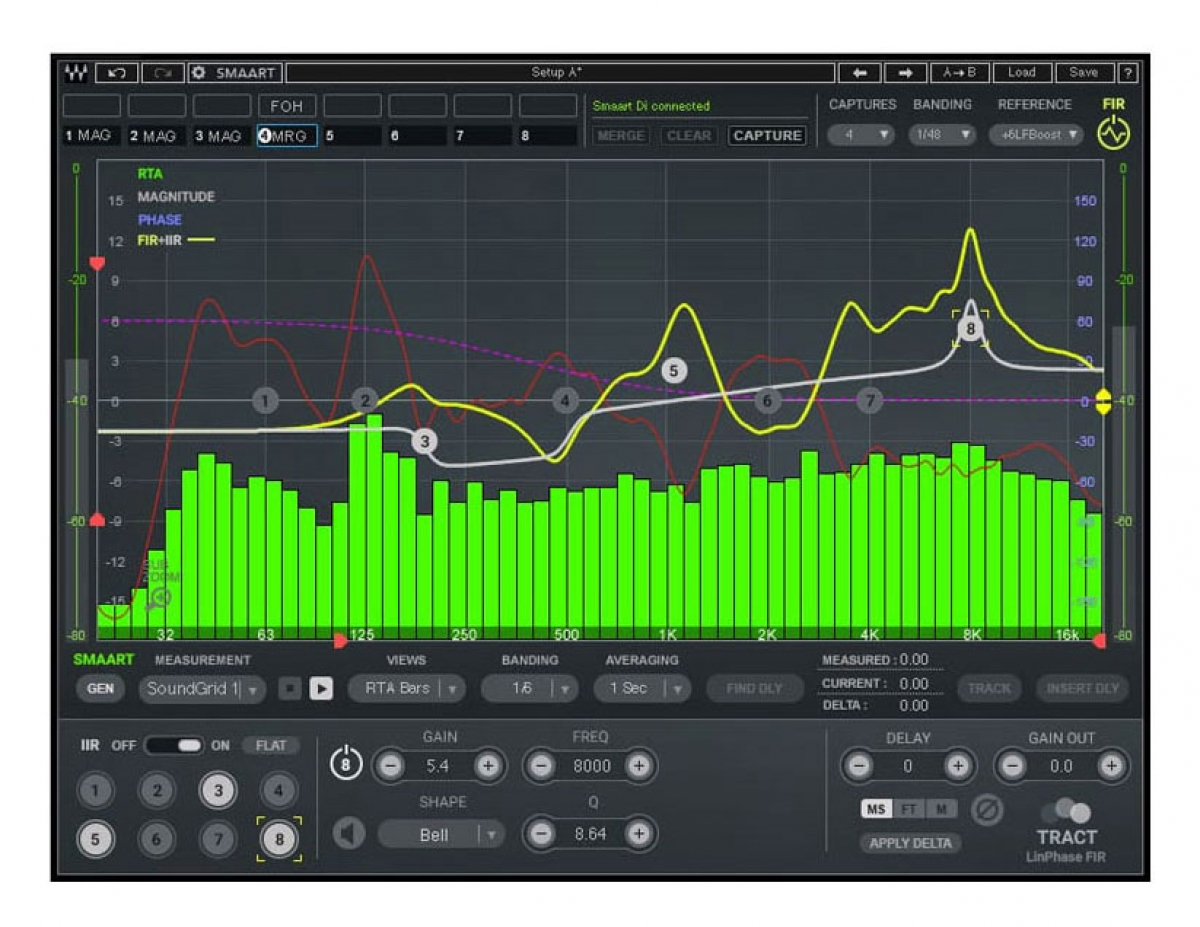1200x927 pixels.
Task: Open reference +6LFBoost dropdown
Action: point(1036,134)
